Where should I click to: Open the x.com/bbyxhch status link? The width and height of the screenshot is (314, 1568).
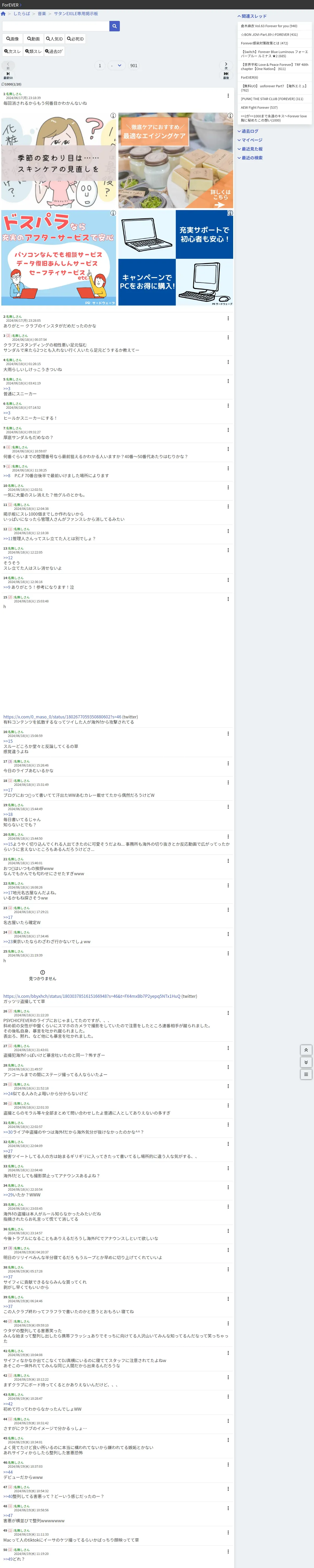92,996
